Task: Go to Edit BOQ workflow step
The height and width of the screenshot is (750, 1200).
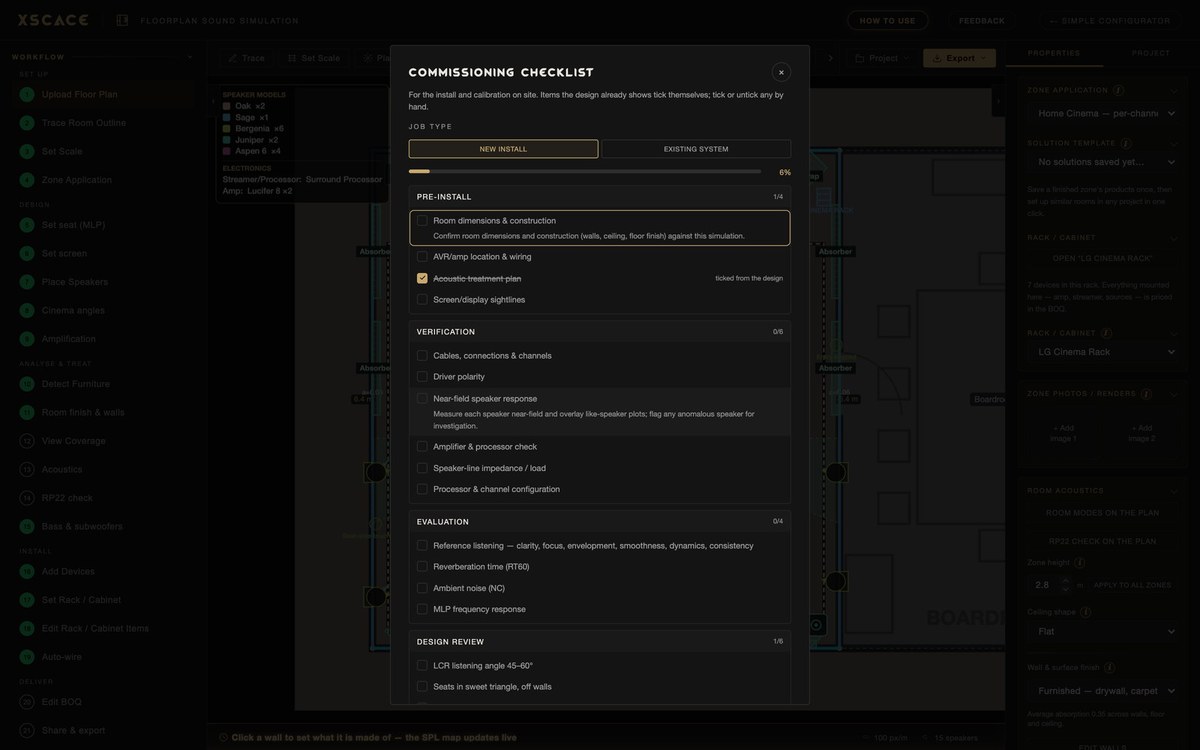Action: (x=101, y=702)
